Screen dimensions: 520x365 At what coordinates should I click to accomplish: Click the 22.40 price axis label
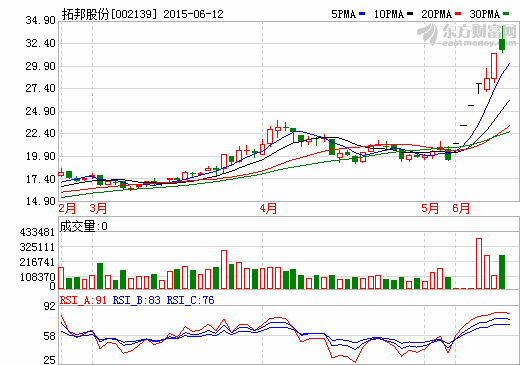[x=41, y=133]
